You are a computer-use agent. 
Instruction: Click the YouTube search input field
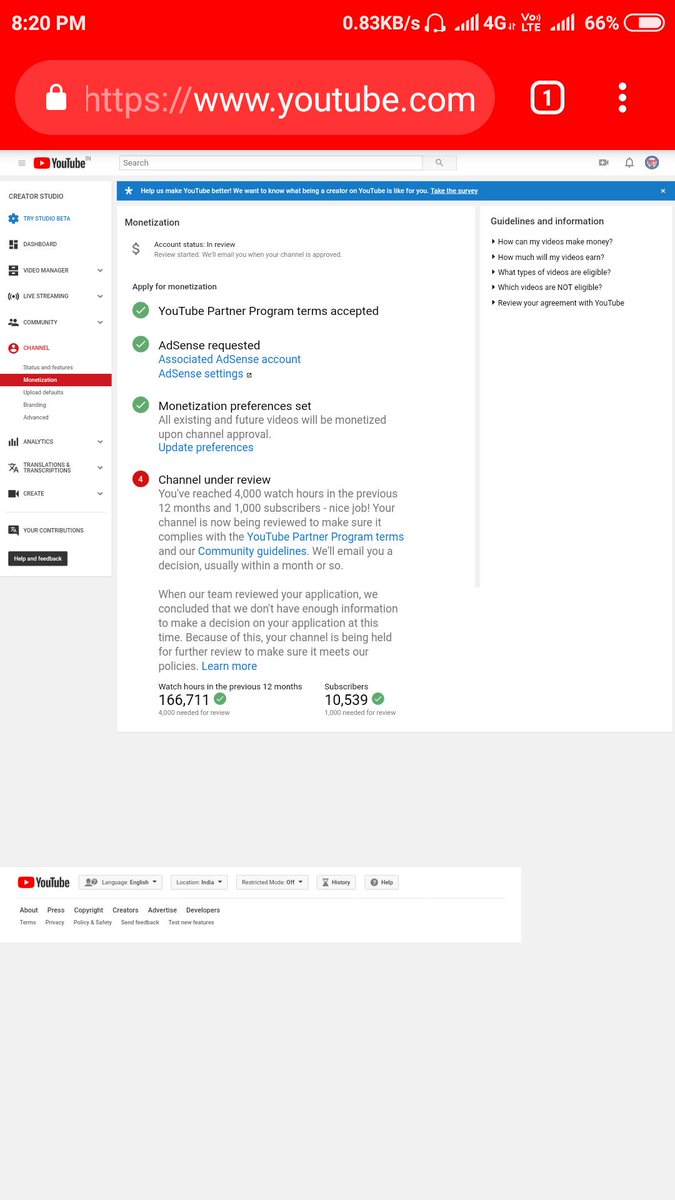(270, 163)
